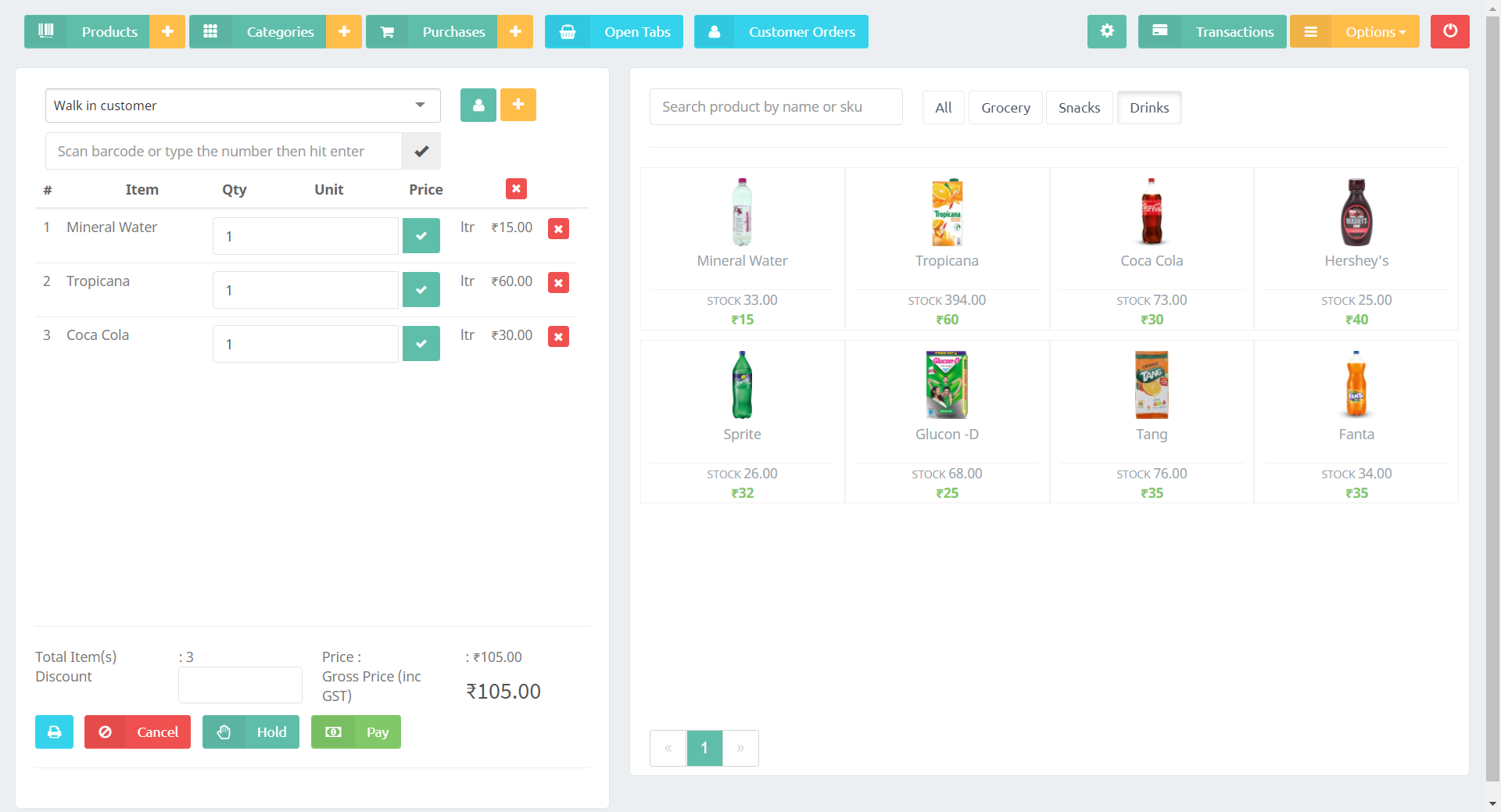Add Tropicana product card
This screenshot has height=812, width=1501.
pyautogui.click(x=948, y=249)
